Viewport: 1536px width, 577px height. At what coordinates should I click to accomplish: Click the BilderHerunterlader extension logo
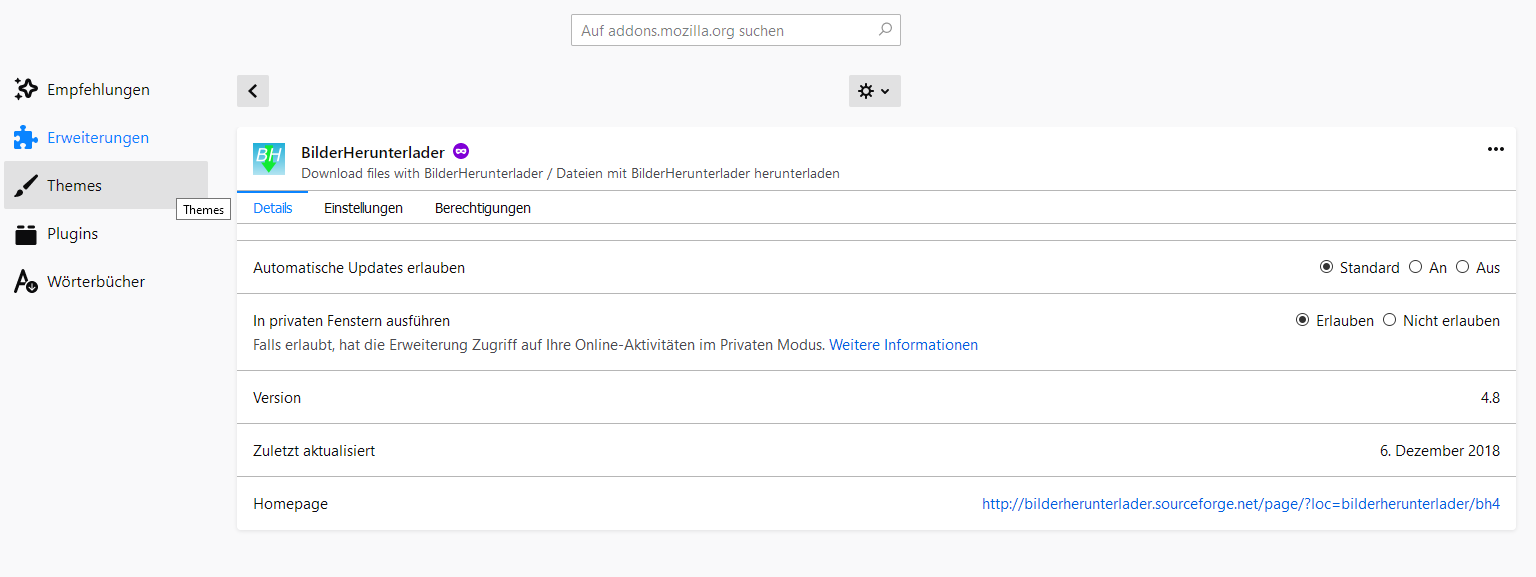pyautogui.click(x=269, y=158)
